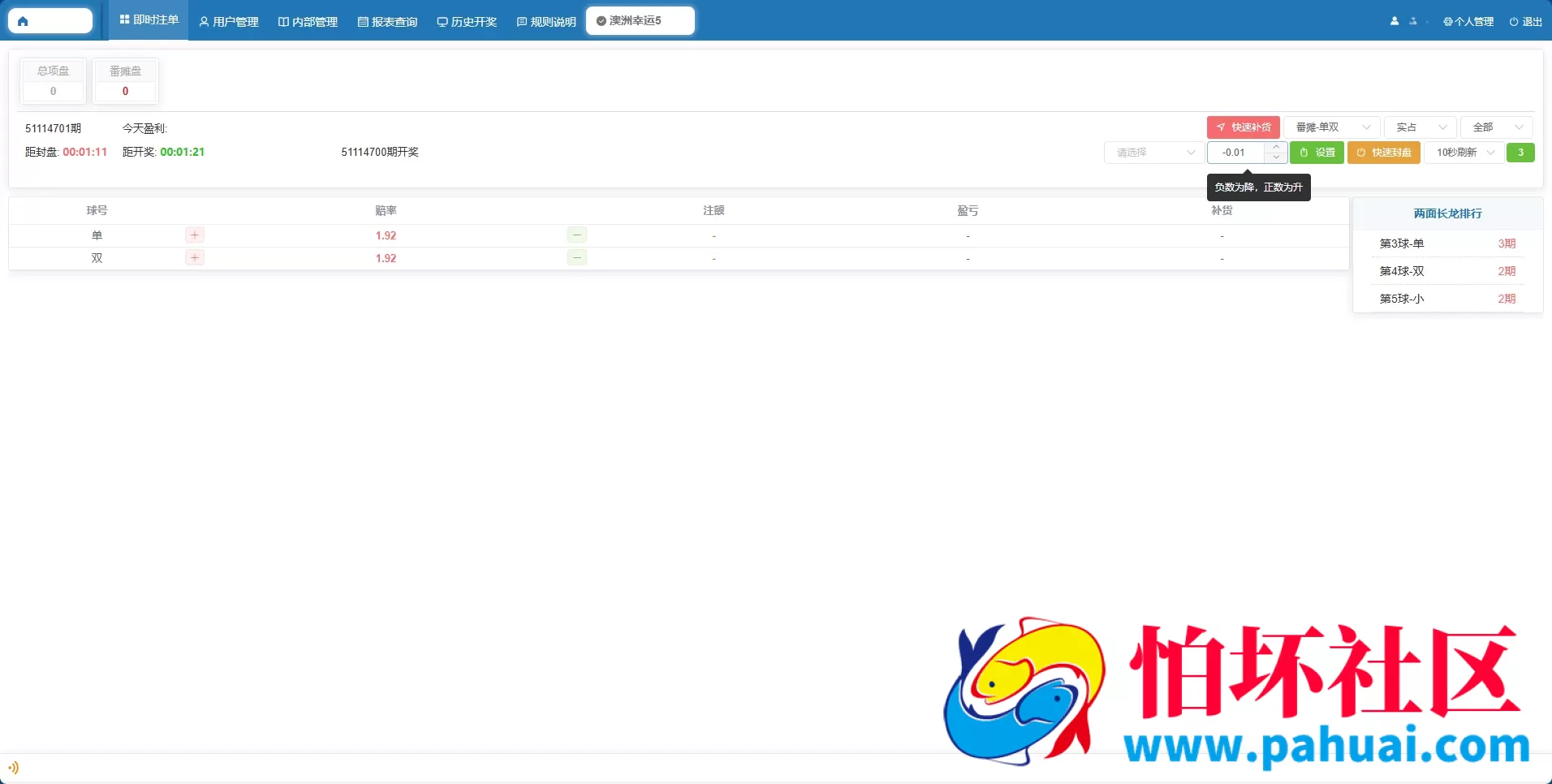Select 第5球-小 ranking row
Viewport: 1552px width, 784px height.
coord(1447,299)
